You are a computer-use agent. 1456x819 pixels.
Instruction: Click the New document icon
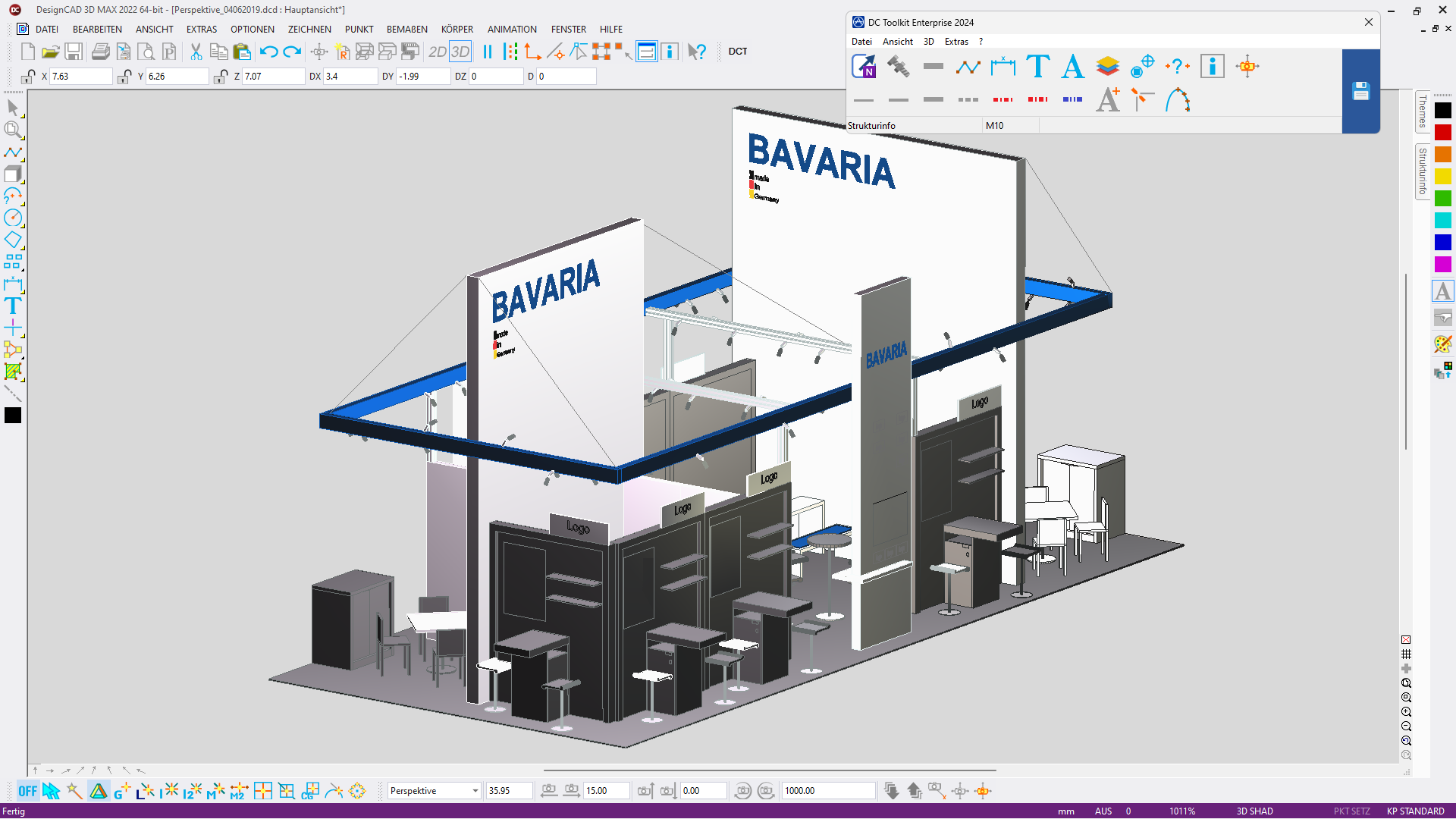pyautogui.click(x=28, y=52)
